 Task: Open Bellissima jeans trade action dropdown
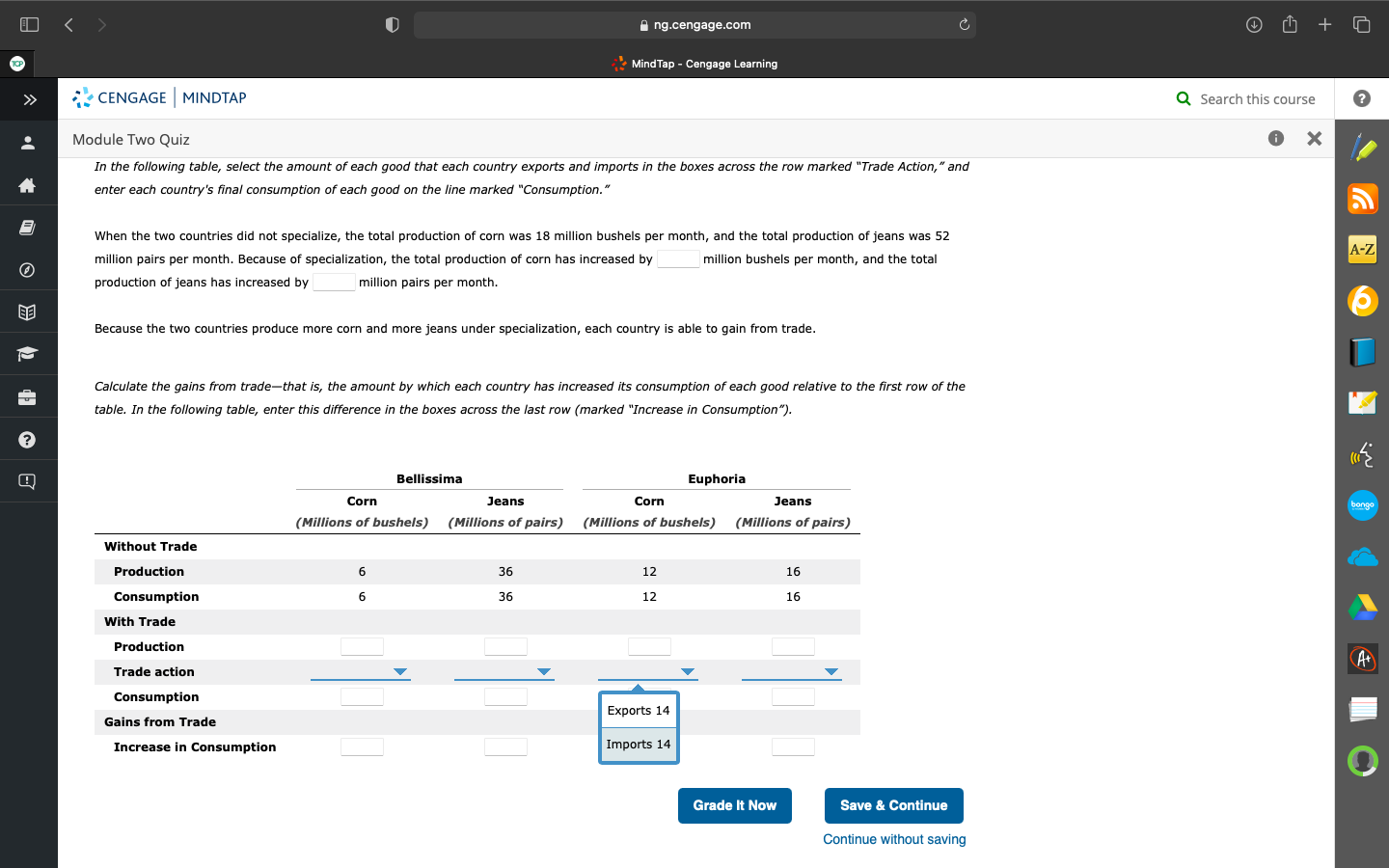coord(504,671)
